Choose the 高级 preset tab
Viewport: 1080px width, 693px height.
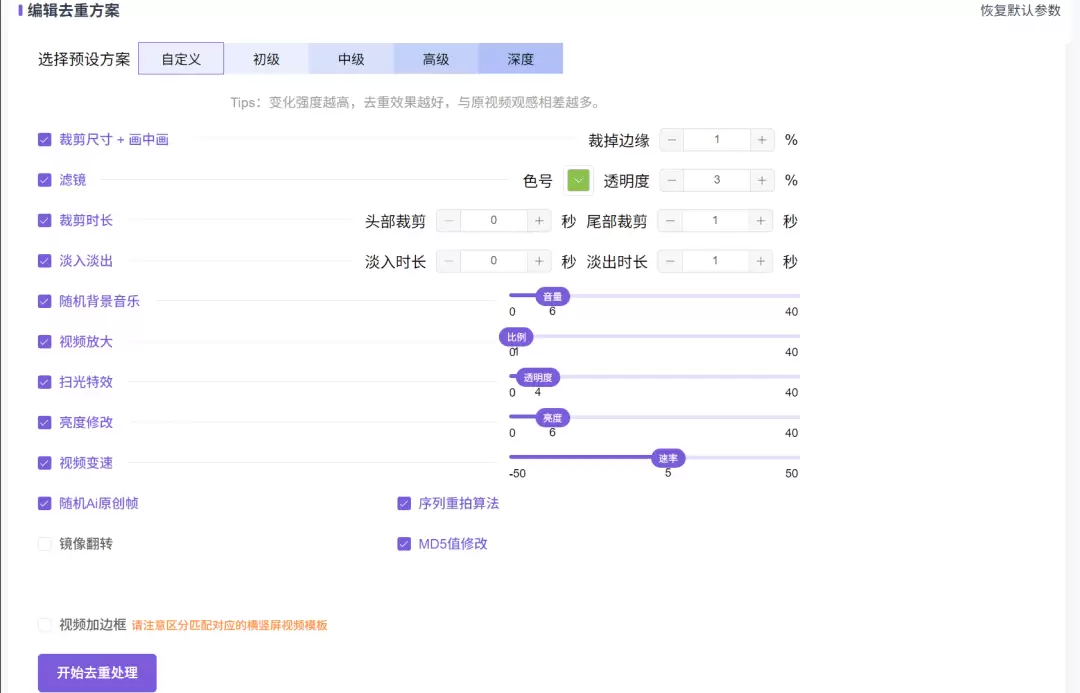pyautogui.click(x=436, y=59)
